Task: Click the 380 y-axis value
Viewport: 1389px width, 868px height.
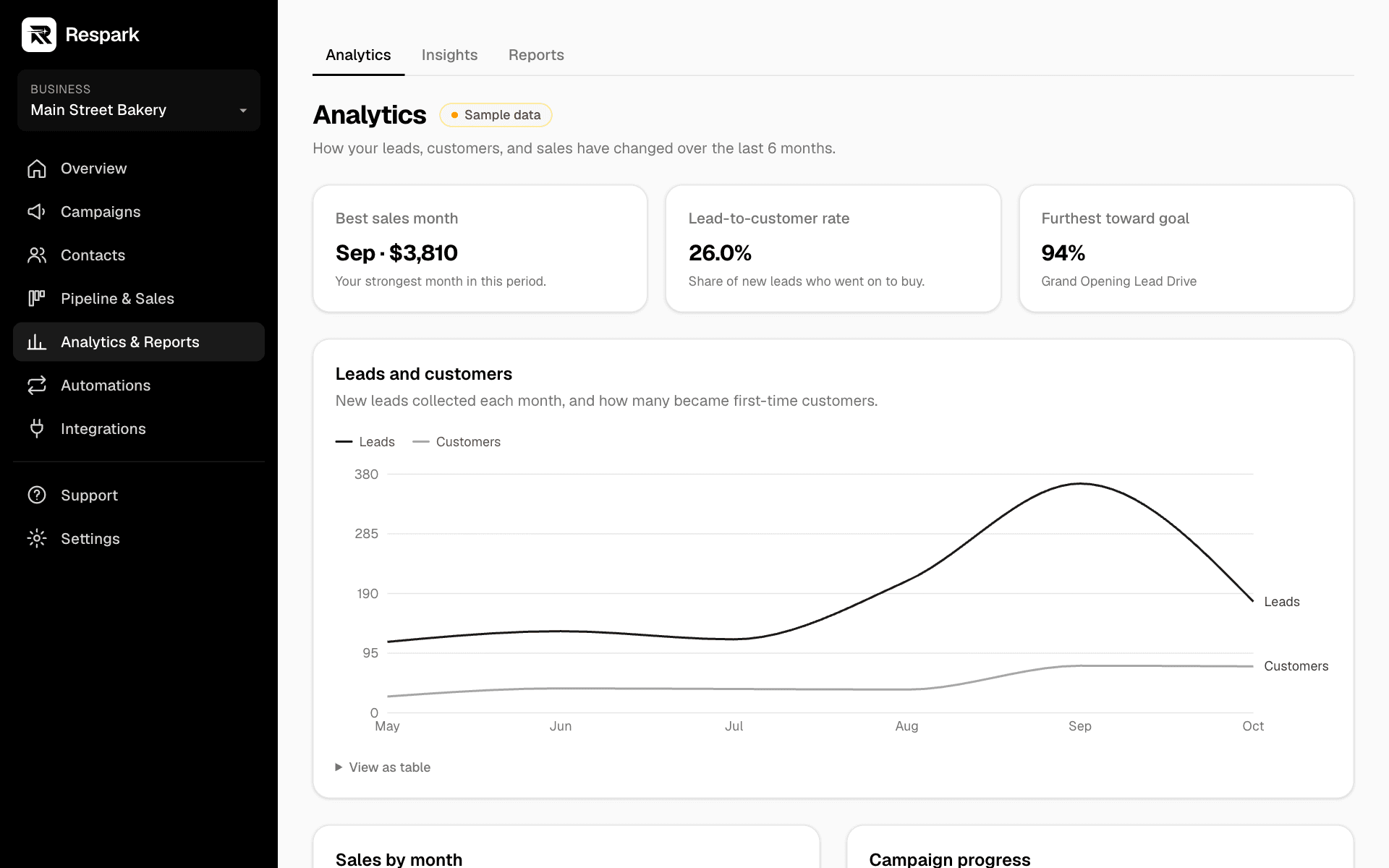Action: coord(366,475)
